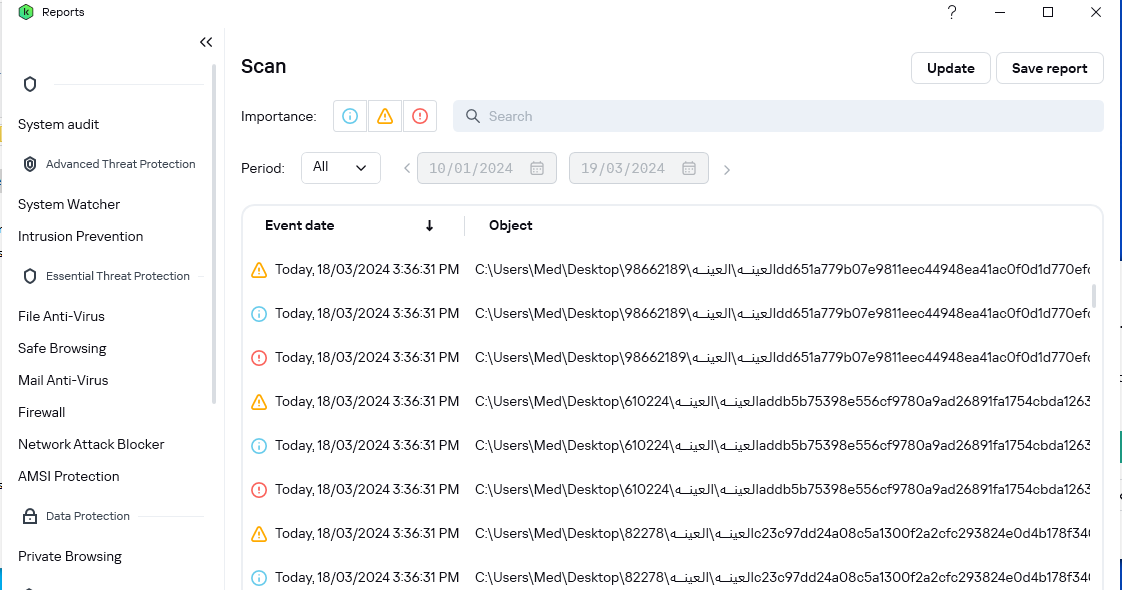Go to the next period with right arrow
1122x590 pixels.
[726, 169]
